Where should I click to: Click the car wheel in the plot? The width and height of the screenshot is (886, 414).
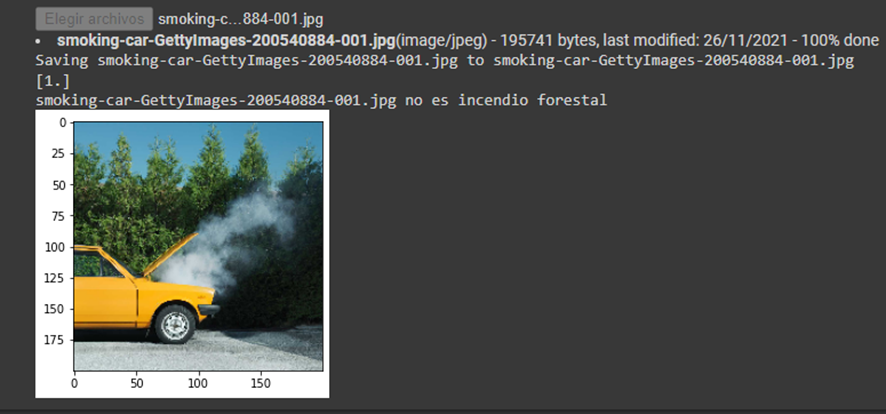(175, 324)
